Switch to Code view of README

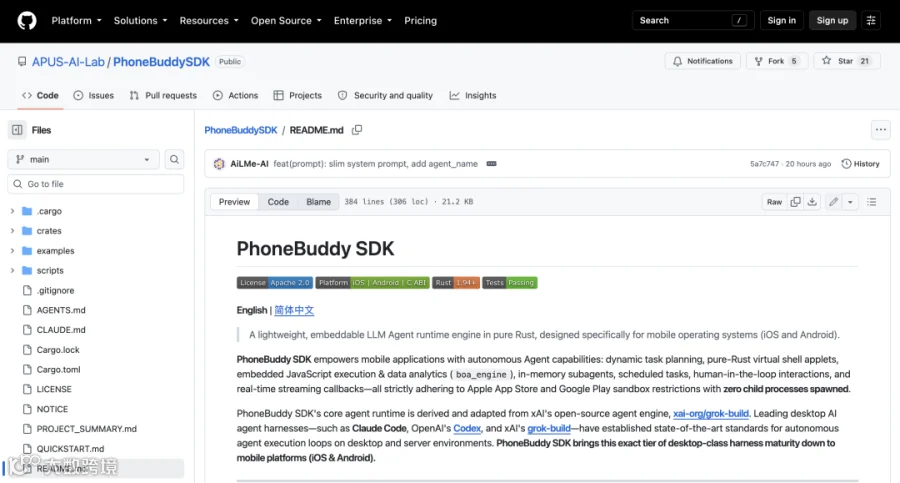pos(278,202)
